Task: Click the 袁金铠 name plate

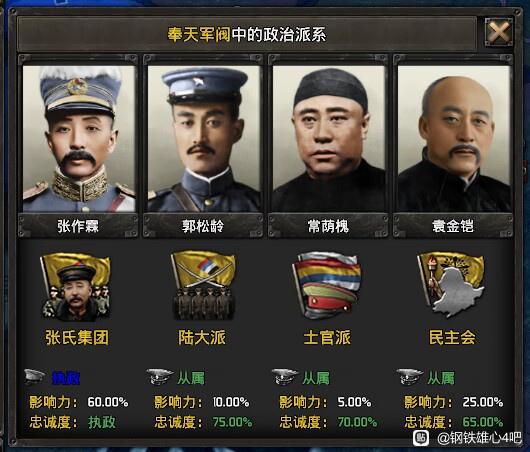Action: (x=453, y=226)
